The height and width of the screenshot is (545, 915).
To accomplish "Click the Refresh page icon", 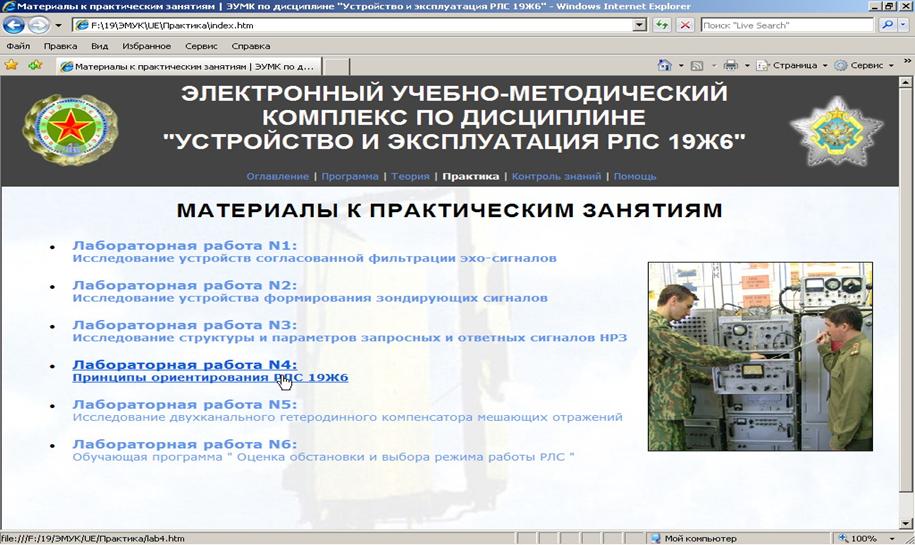I will tap(662, 25).
